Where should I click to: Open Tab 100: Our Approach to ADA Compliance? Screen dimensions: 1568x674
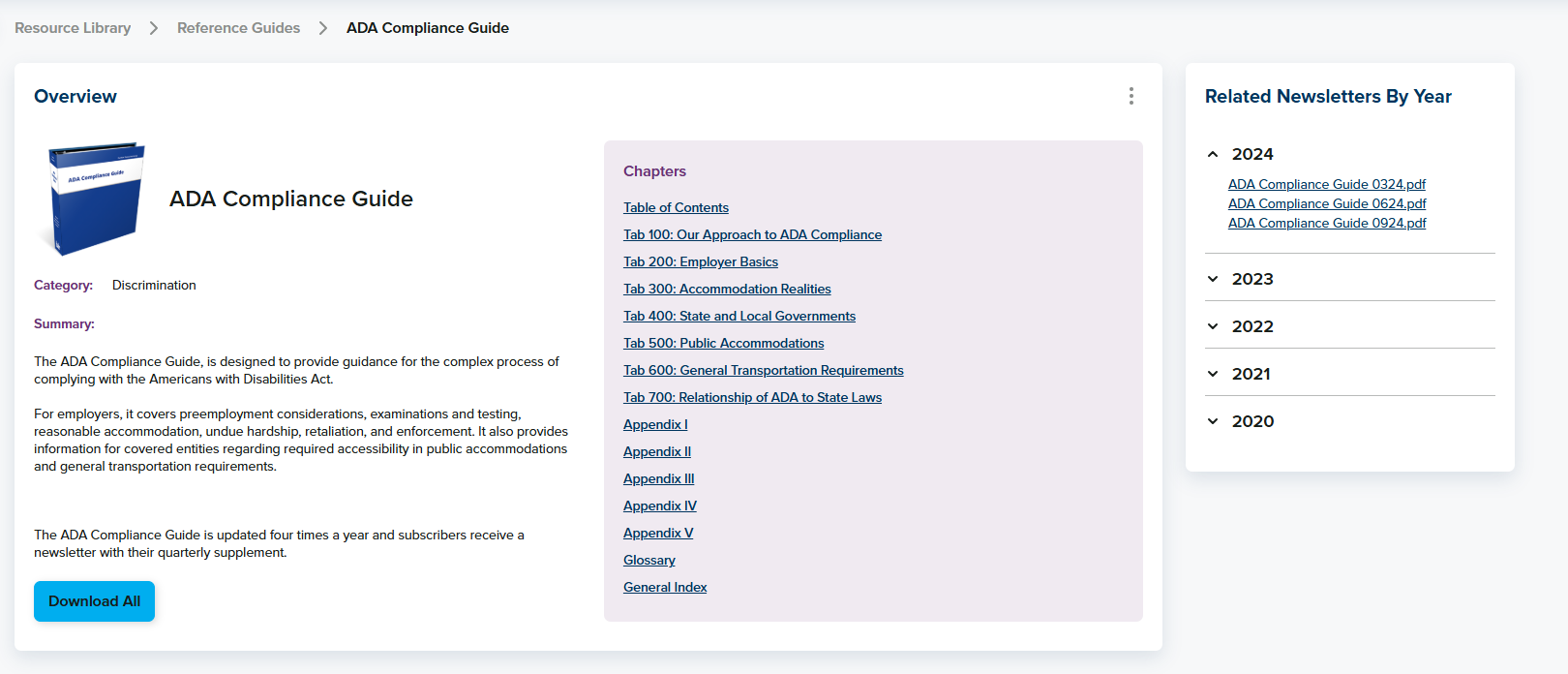tap(752, 234)
